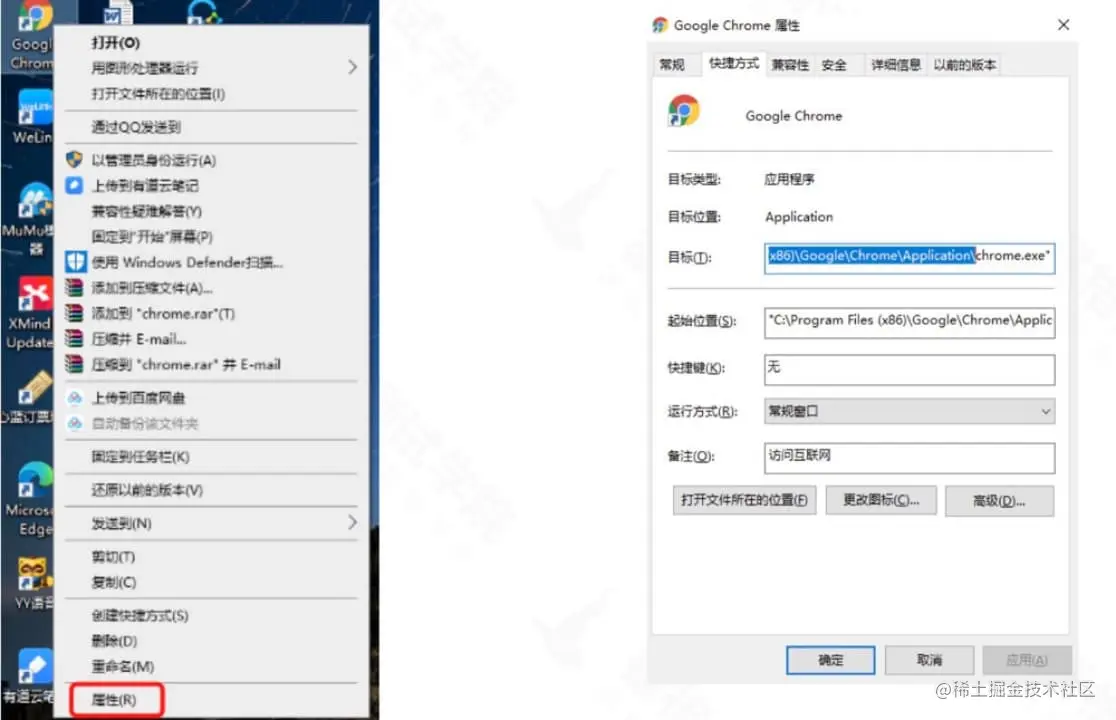Confirm with the 确定 button
This screenshot has width=1116, height=720.
coord(831,660)
